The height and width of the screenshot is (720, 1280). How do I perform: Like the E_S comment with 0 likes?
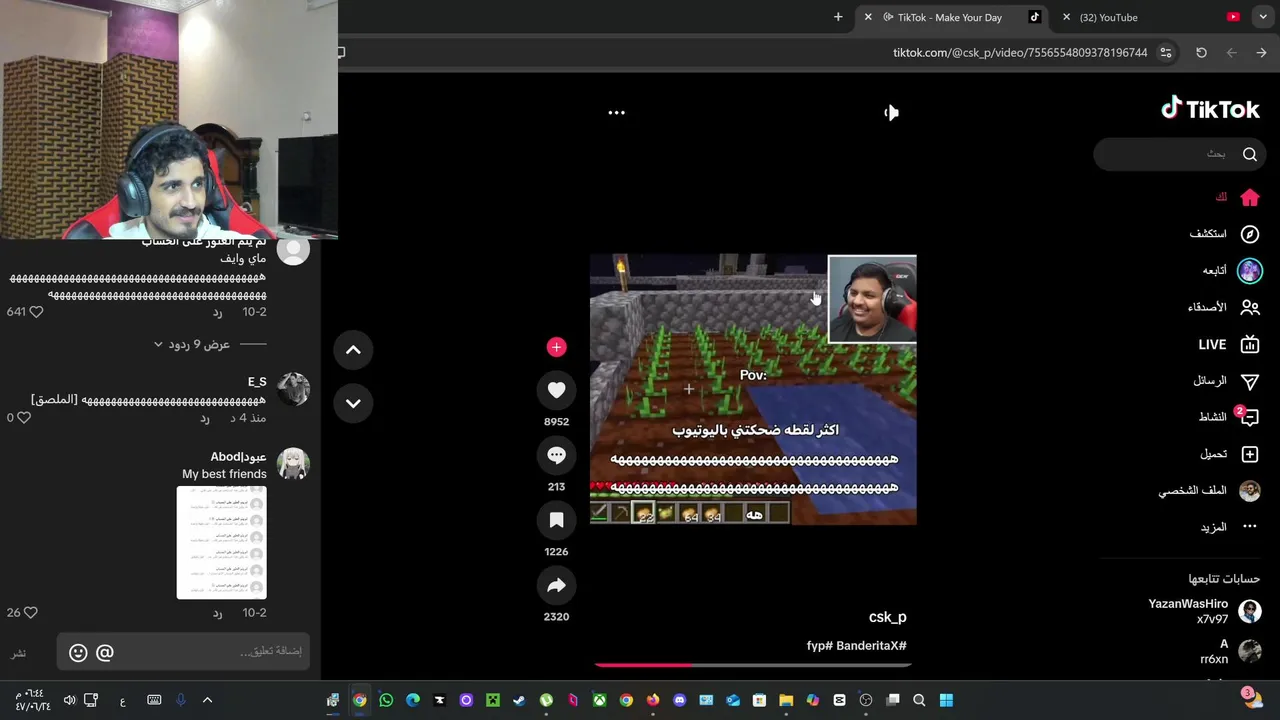click(x=24, y=418)
